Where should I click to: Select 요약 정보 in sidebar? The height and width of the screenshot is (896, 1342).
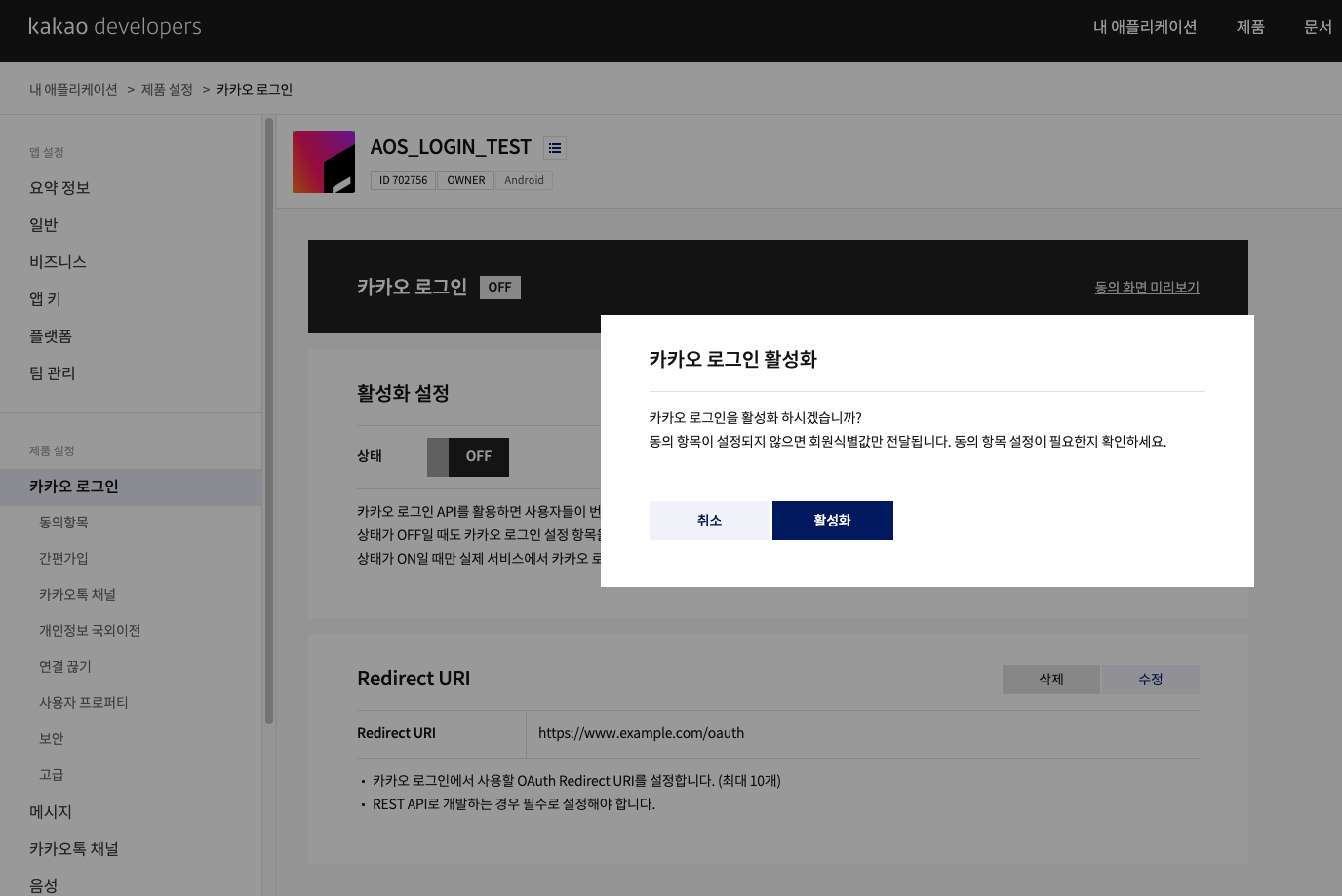pos(59,188)
